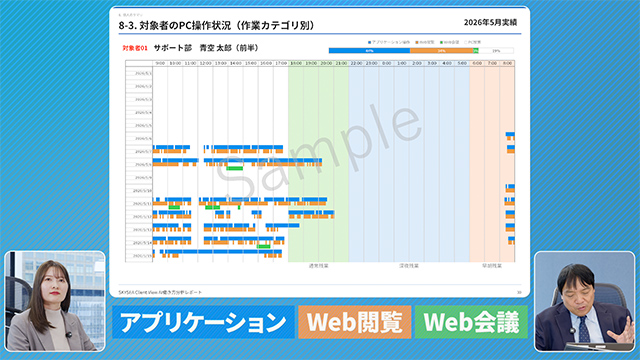Click the white 19% segment of ratio bar
640x360 pixels.
496,51
